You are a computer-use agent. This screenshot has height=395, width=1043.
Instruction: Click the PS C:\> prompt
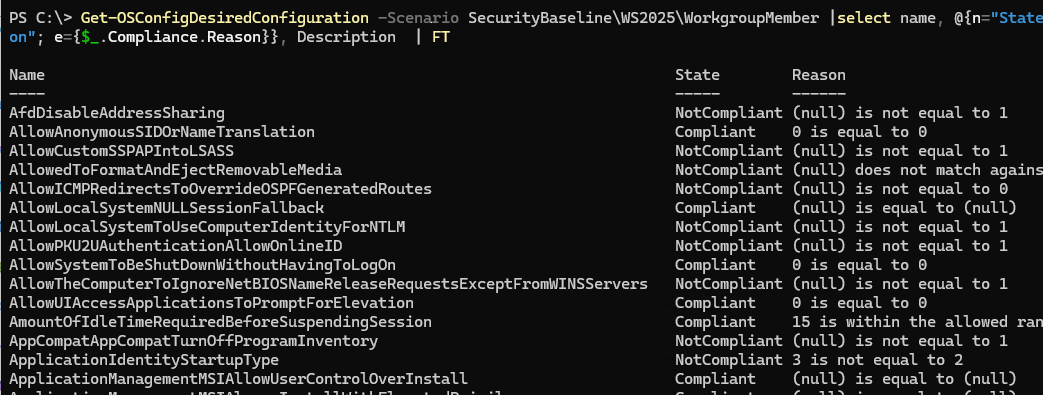point(41,18)
